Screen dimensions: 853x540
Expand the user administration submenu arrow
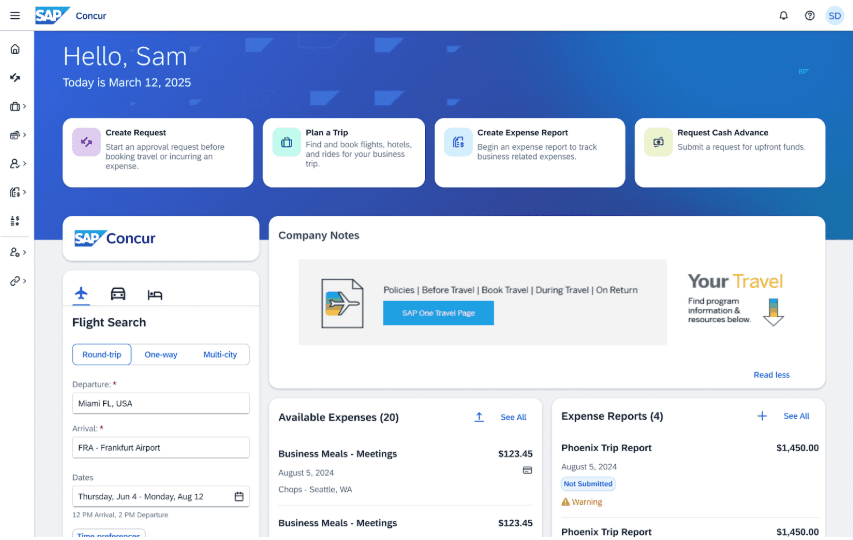(24, 252)
